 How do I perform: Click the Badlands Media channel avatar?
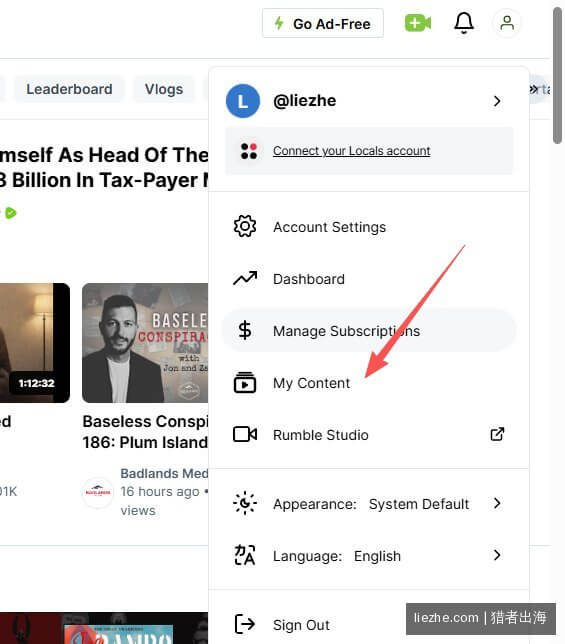[x=98, y=492]
